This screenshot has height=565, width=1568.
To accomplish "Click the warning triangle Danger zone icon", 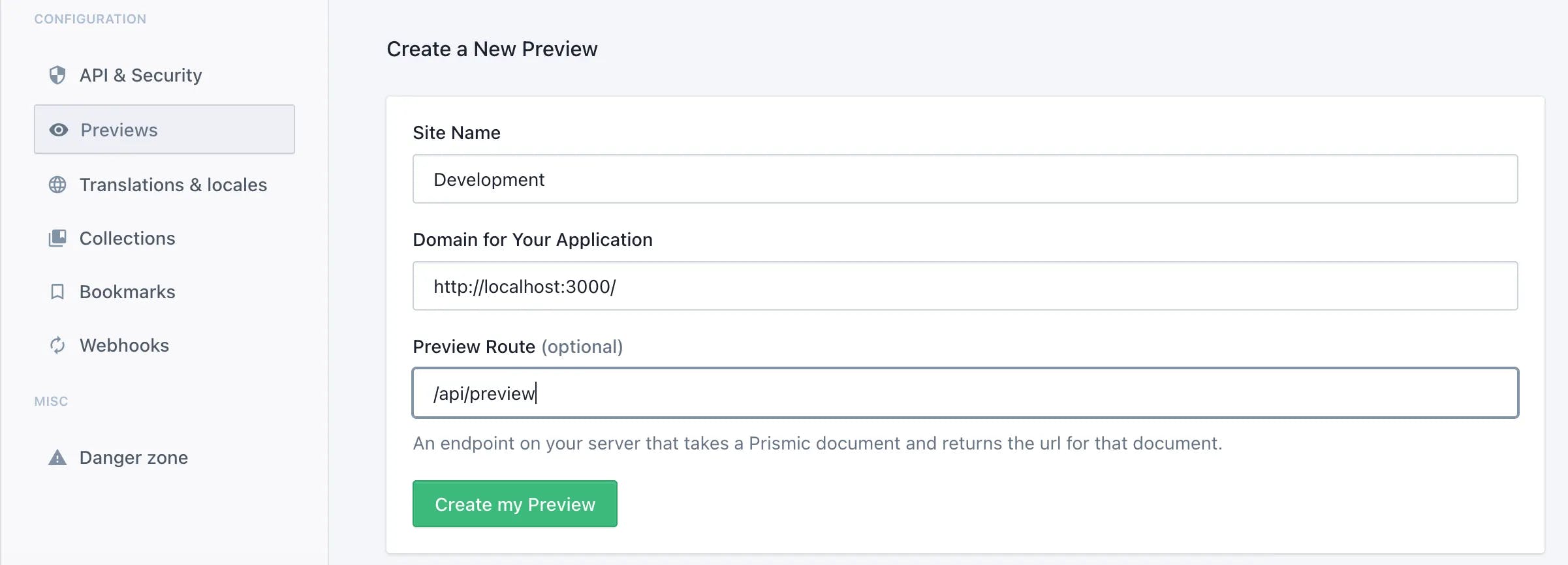I will 57,457.
